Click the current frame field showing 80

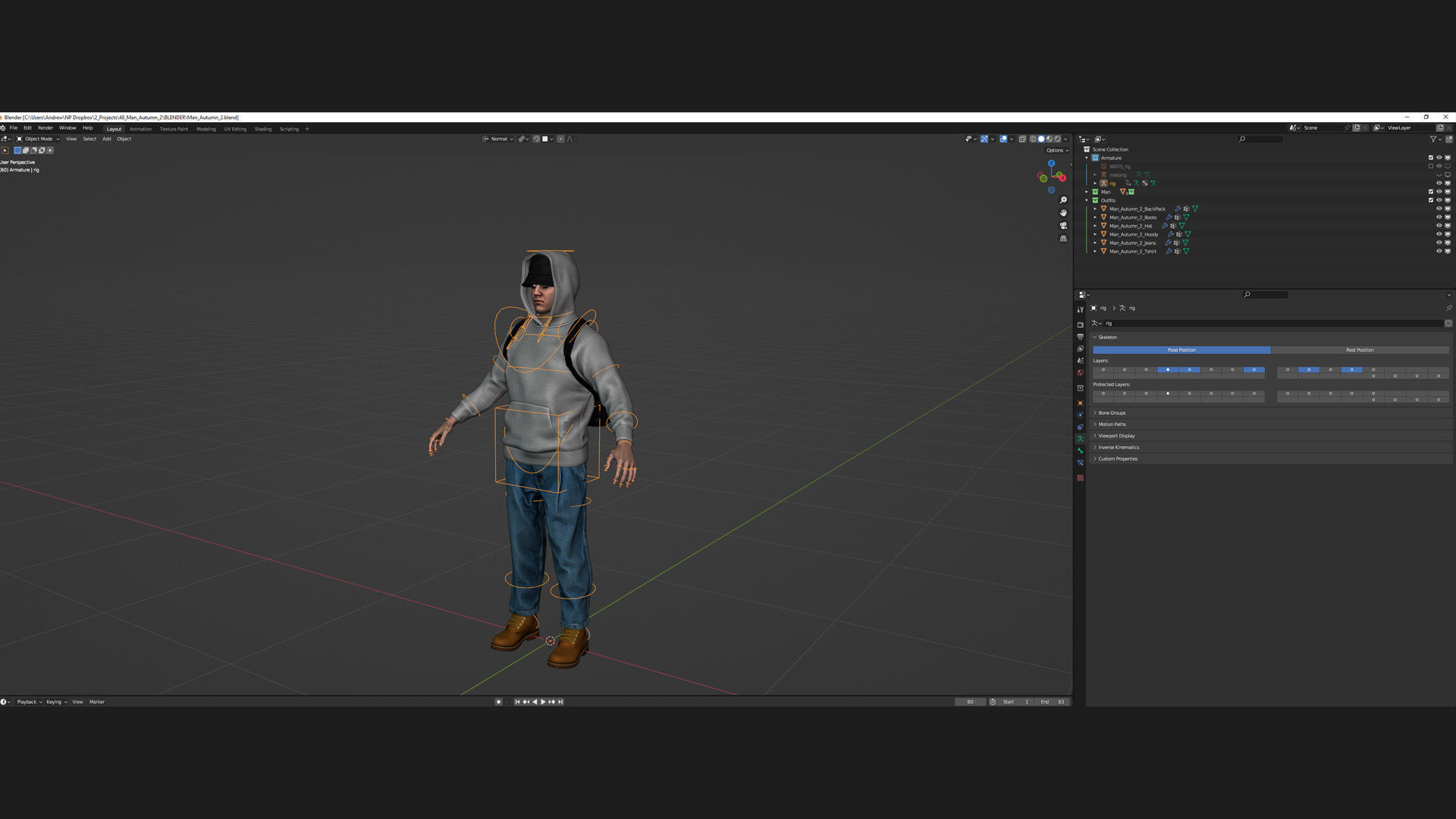tap(970, 701)
